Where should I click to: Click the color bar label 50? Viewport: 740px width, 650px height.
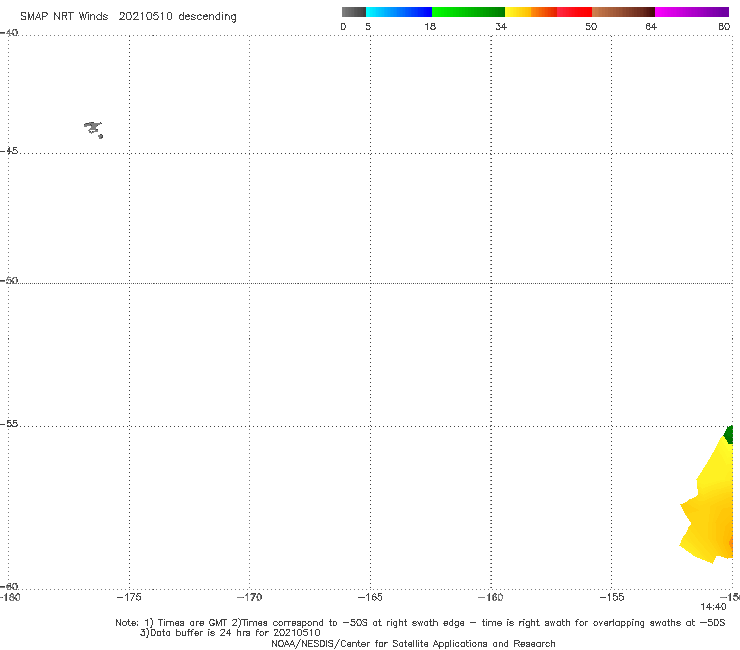pyautogui.click(x=591, y=27)
